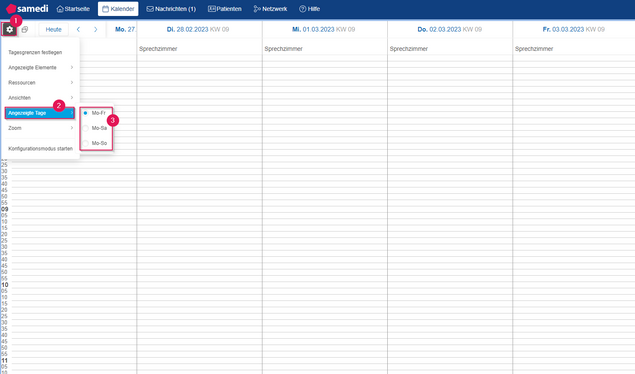The width and height of the screenshot is (635, 374).
Task: Click the samedi logo
Action: pyautogui.click(x=27, y=8)
